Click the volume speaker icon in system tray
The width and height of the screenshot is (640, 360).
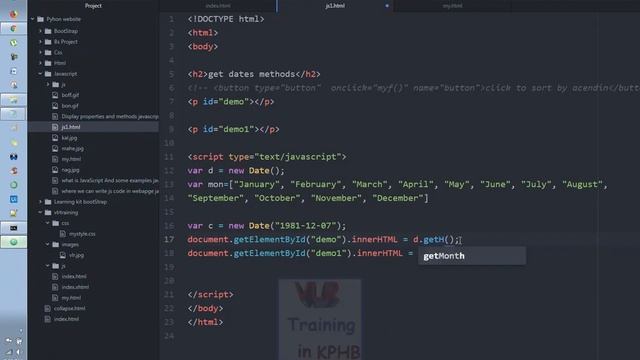click(x=19, y=352)
